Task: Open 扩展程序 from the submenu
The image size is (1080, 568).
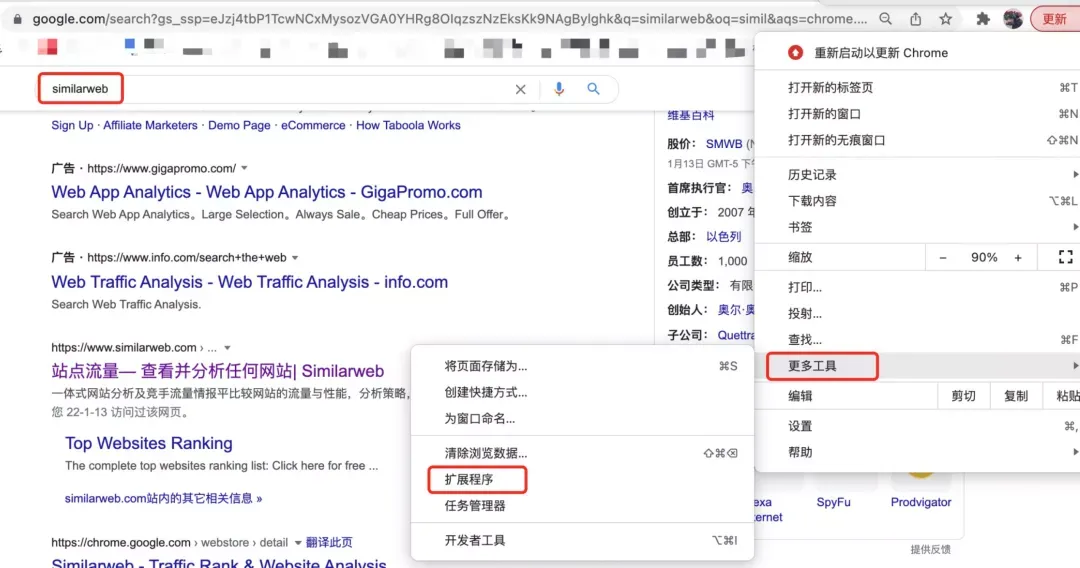Action: tap(583, 479)
